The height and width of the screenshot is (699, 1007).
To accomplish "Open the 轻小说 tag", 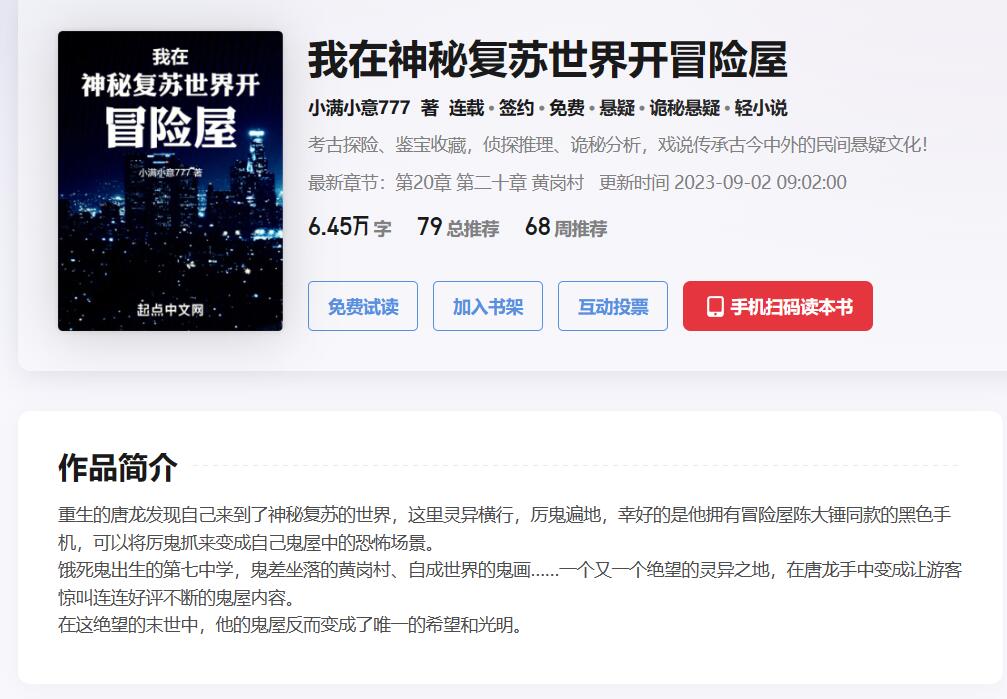I will [761, 108].
